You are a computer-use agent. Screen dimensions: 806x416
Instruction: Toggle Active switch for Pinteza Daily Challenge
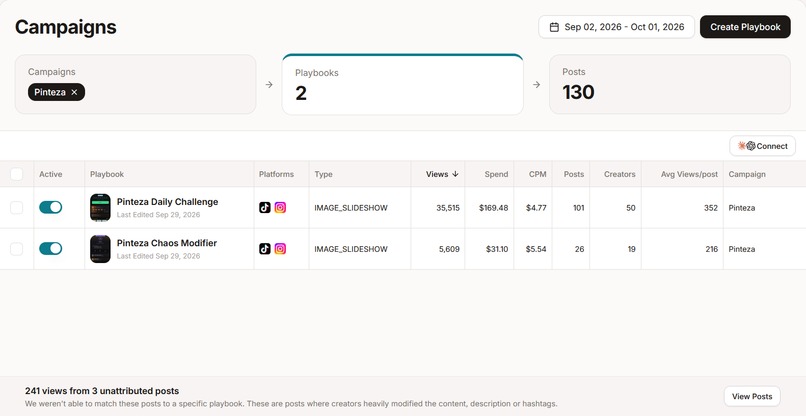50,207
